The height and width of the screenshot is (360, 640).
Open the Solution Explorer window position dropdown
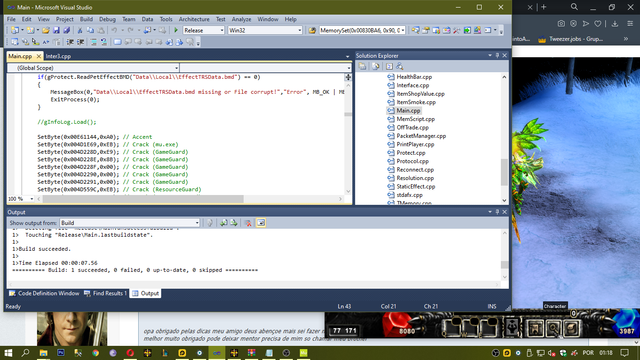[490, 56]
